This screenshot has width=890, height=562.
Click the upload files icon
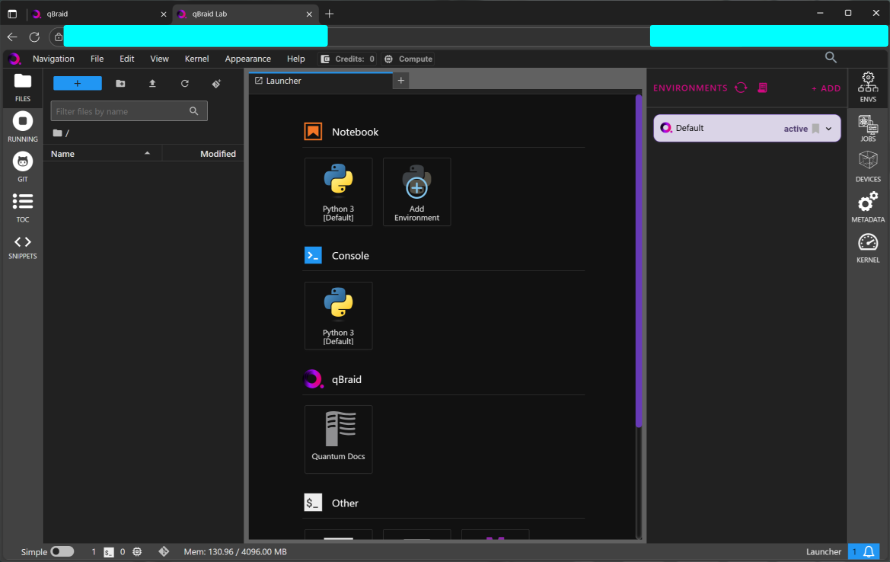click(152, 83)
